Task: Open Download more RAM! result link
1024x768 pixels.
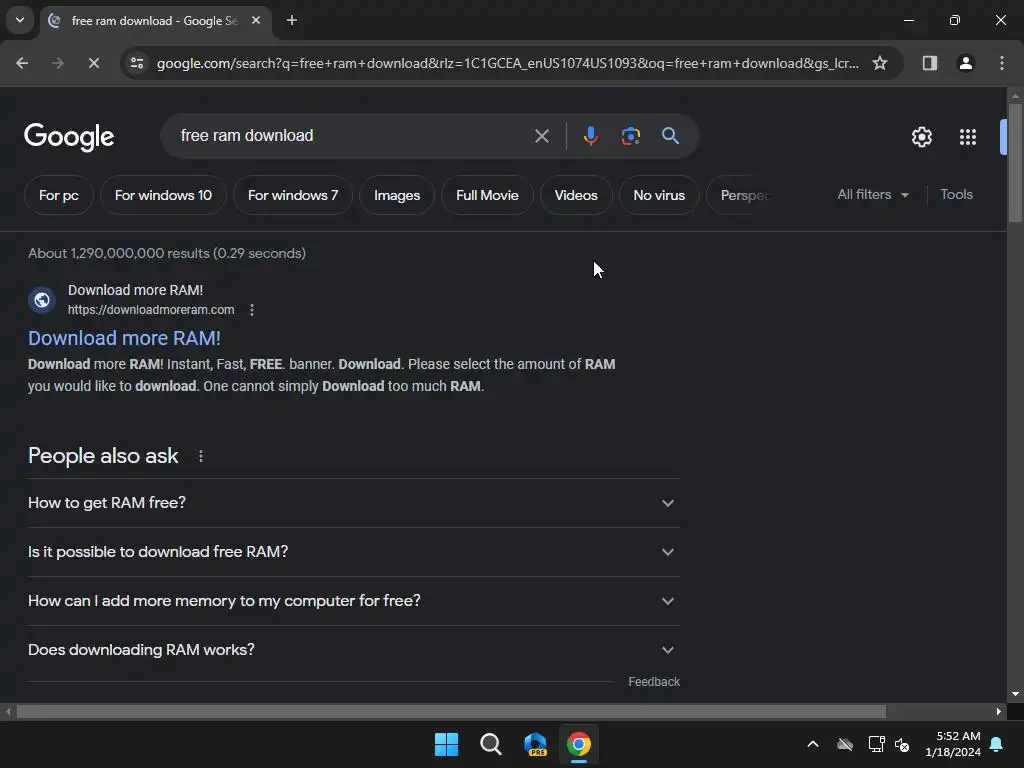Action: 124,338
